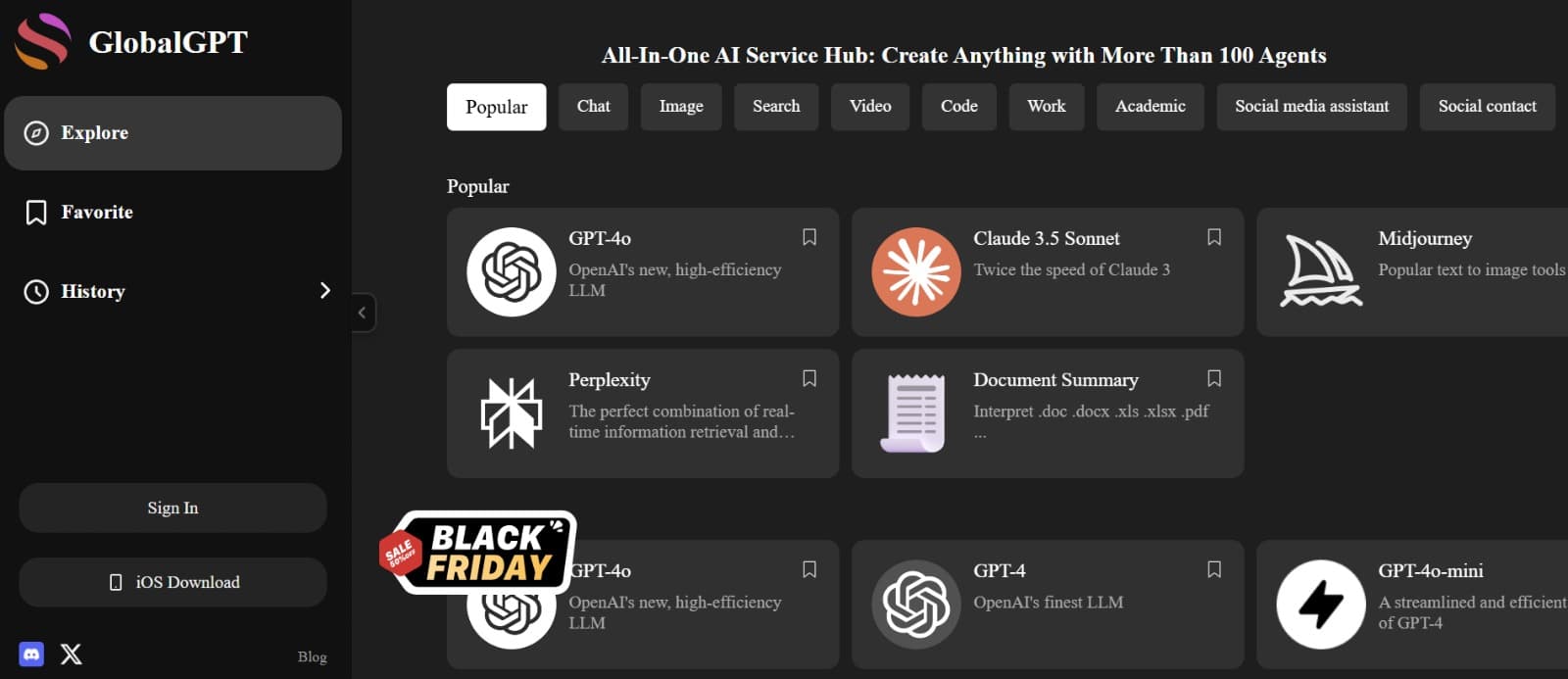Click the Popular section heading
This screenshot has height=679, width=1568.
pos(478,186)
